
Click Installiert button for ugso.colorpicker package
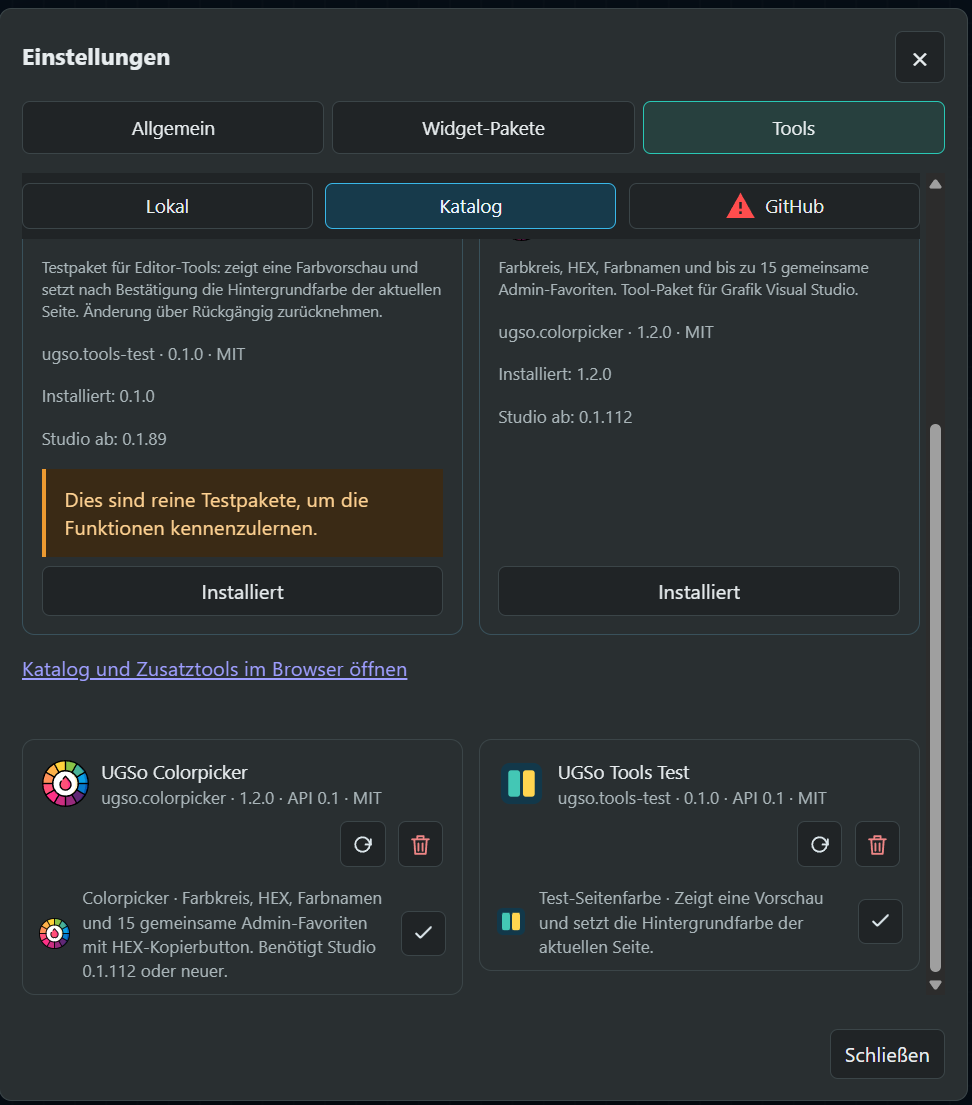[x=699, y=592]
